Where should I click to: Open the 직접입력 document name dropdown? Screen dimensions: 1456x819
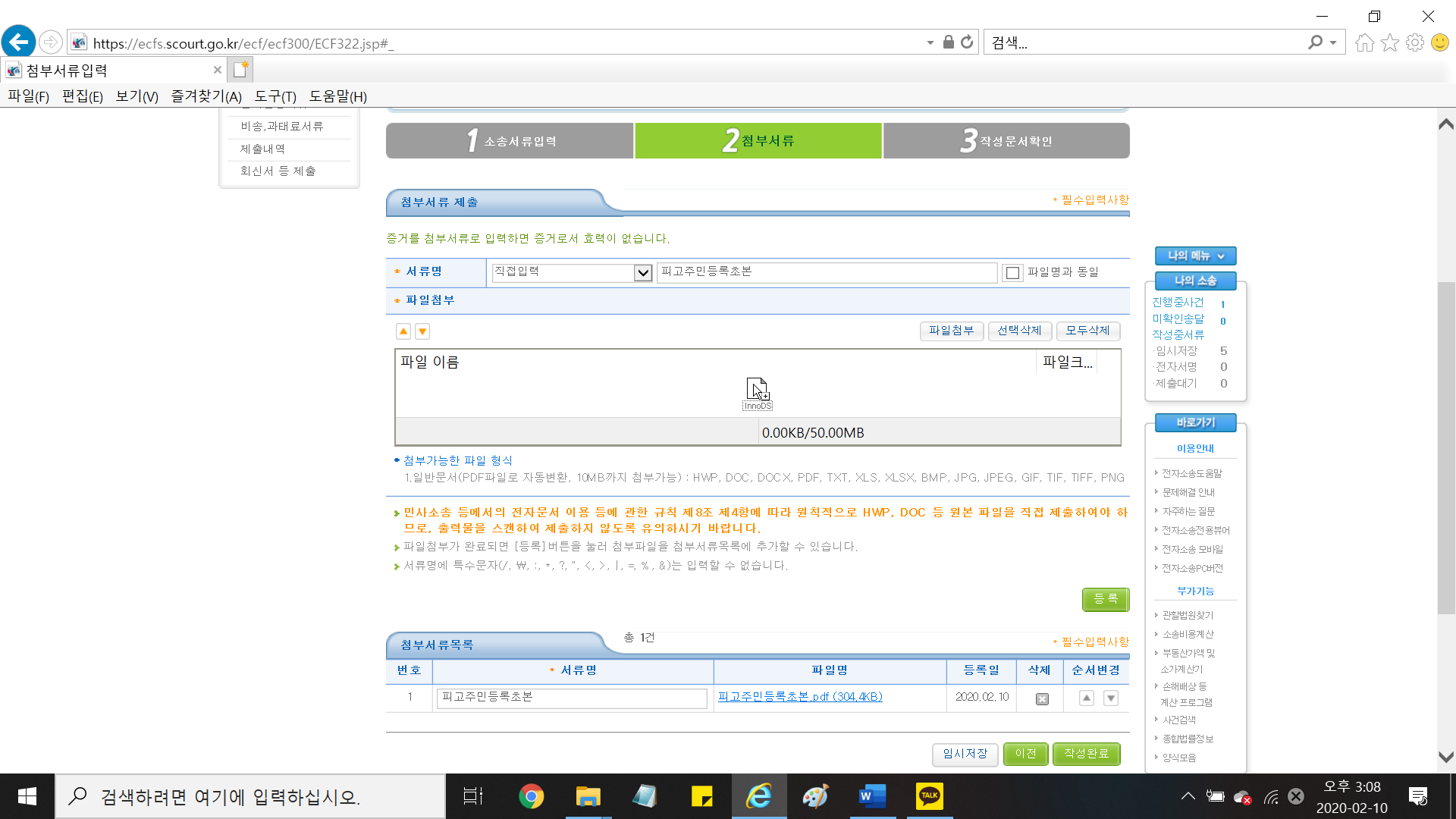(643, 273)
